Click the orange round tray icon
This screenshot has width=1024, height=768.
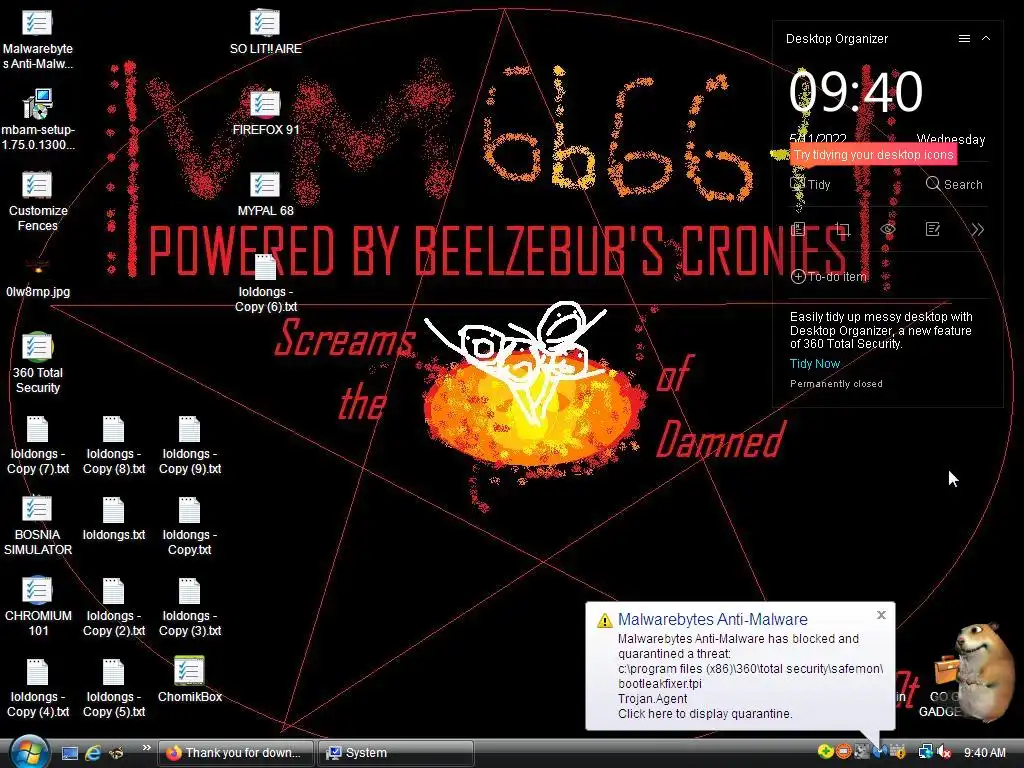843,752
